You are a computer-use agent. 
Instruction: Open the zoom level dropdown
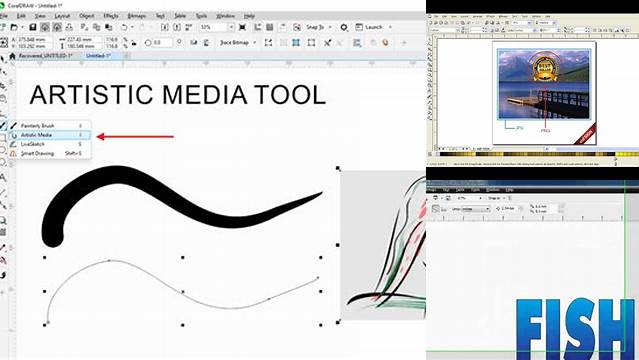(231, 27)
